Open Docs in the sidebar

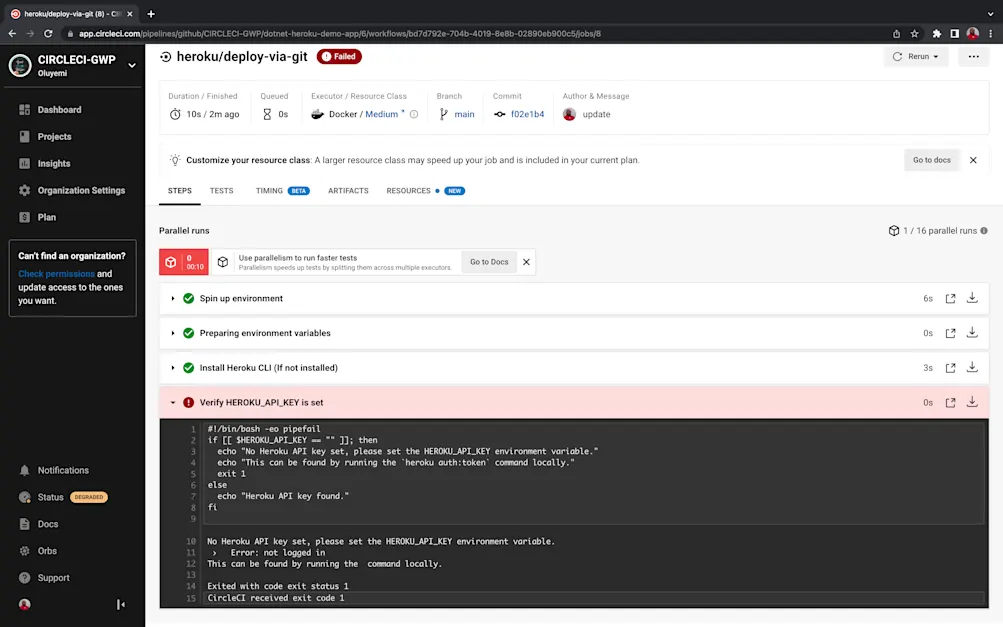(38, 524)
